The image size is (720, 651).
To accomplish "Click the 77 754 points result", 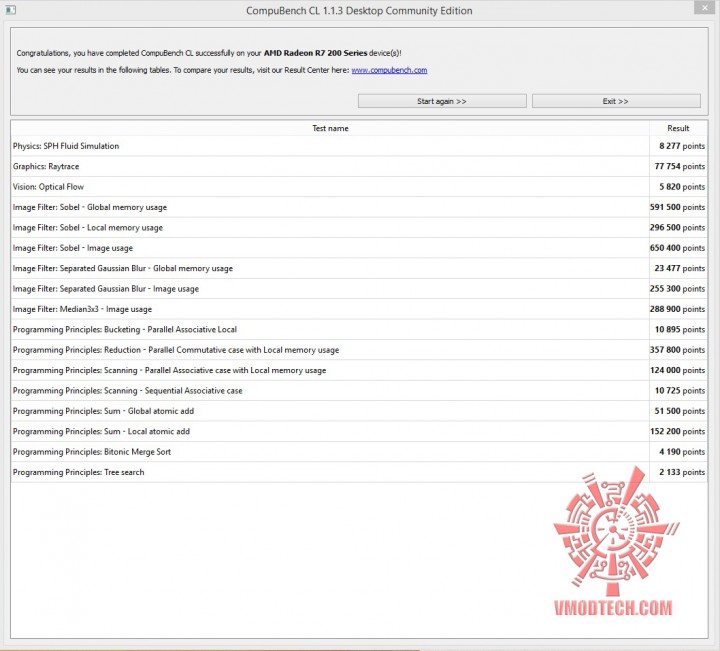I will point(680,166).
